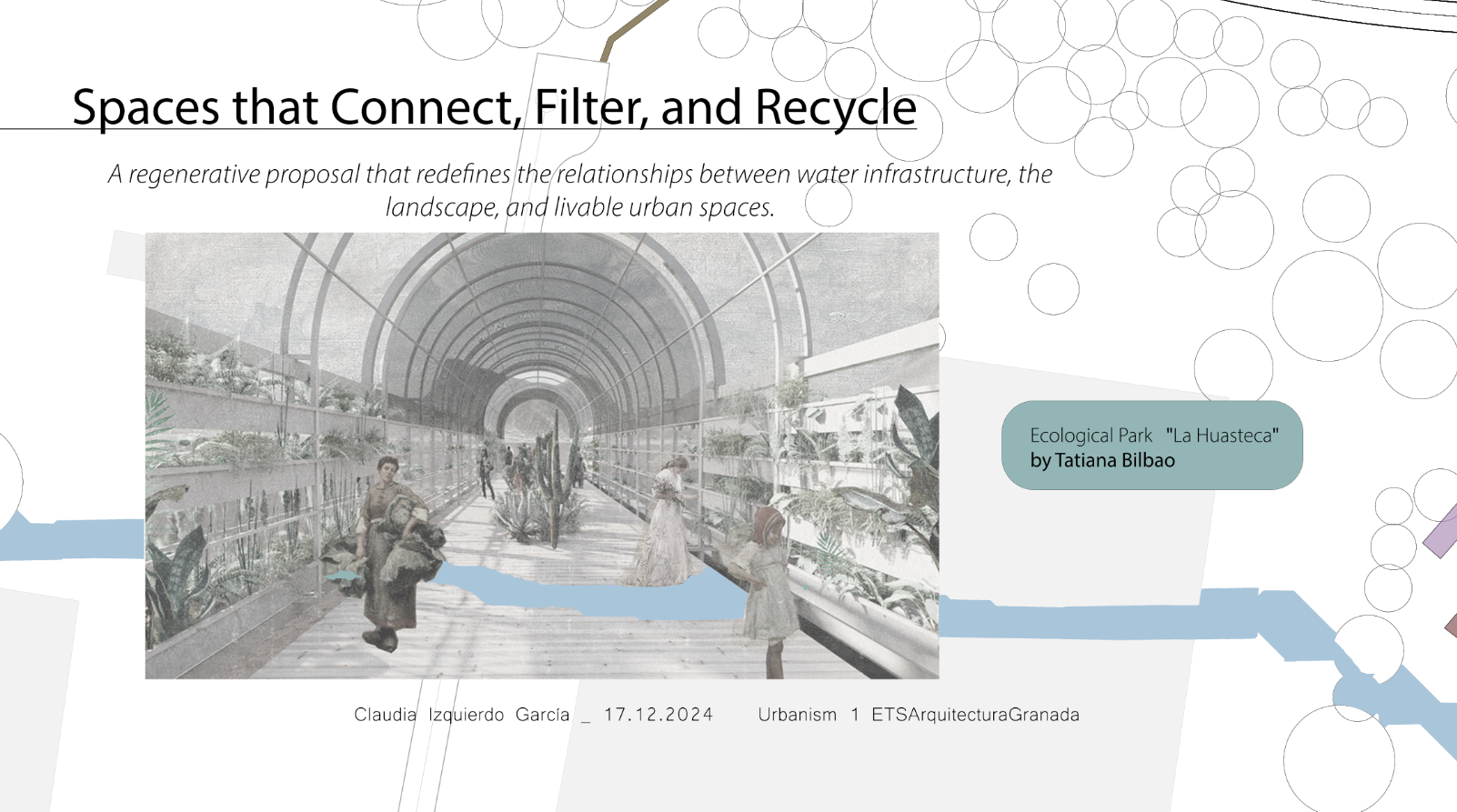The height and width of the screenshot is (812, 1457).
Task: Select the italic subtitle about regenerative proposal
Action: click(580, 190)
